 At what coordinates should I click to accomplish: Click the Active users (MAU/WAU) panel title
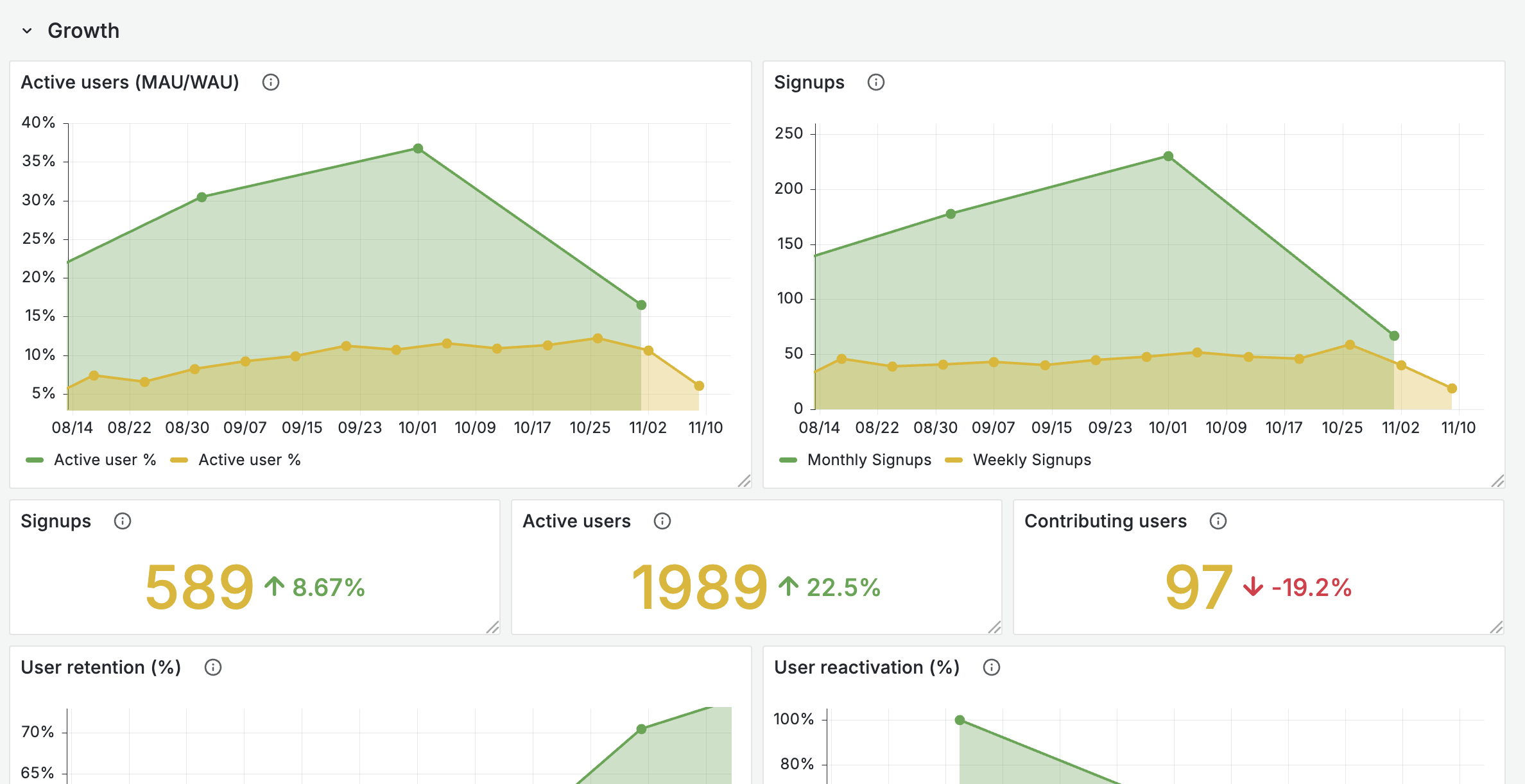tap(130, 82)
